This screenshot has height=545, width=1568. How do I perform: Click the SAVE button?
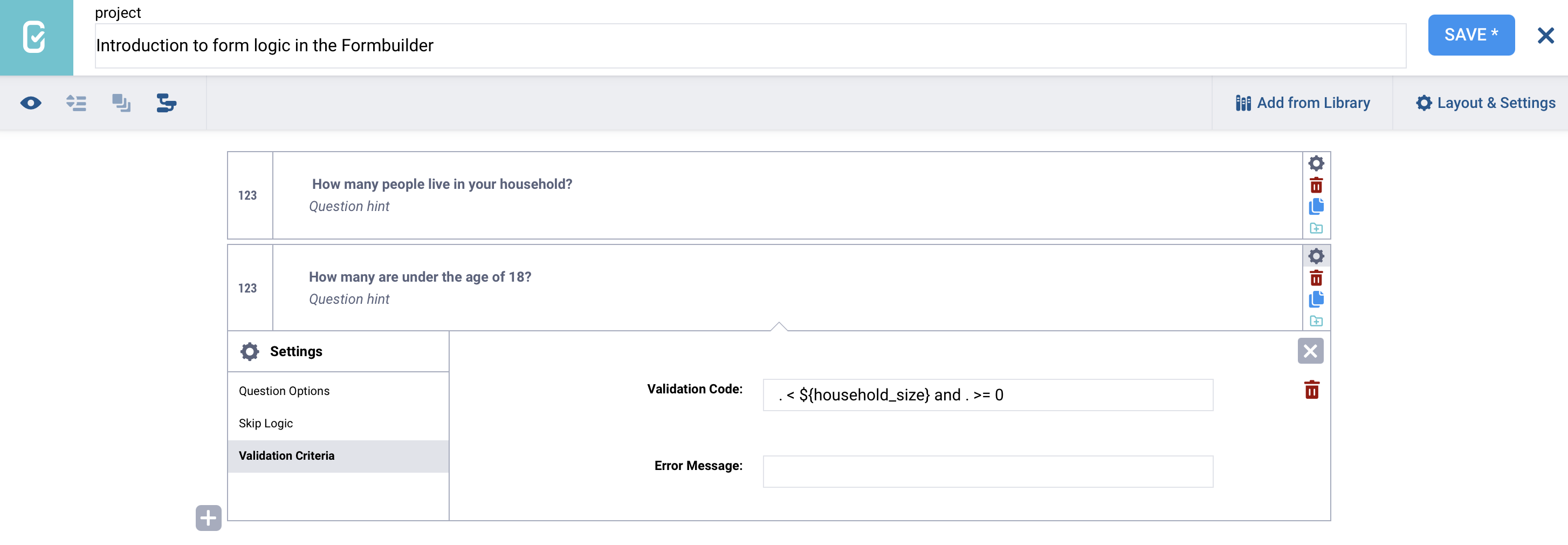[x=1470, y=35]
